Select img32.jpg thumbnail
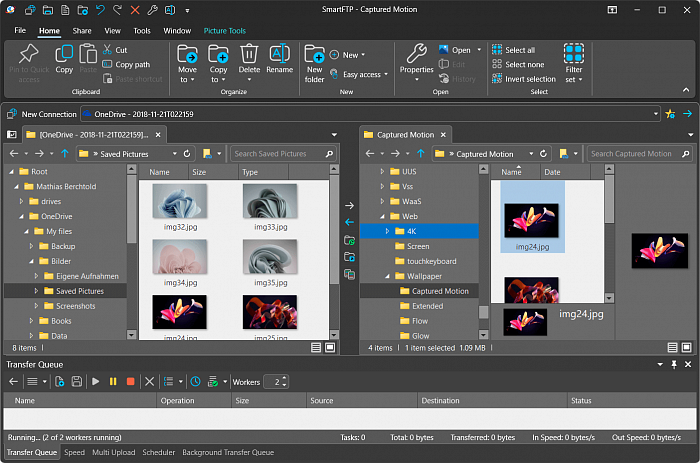The height and width of the screenshot is (463, 700). pos(180,201)
